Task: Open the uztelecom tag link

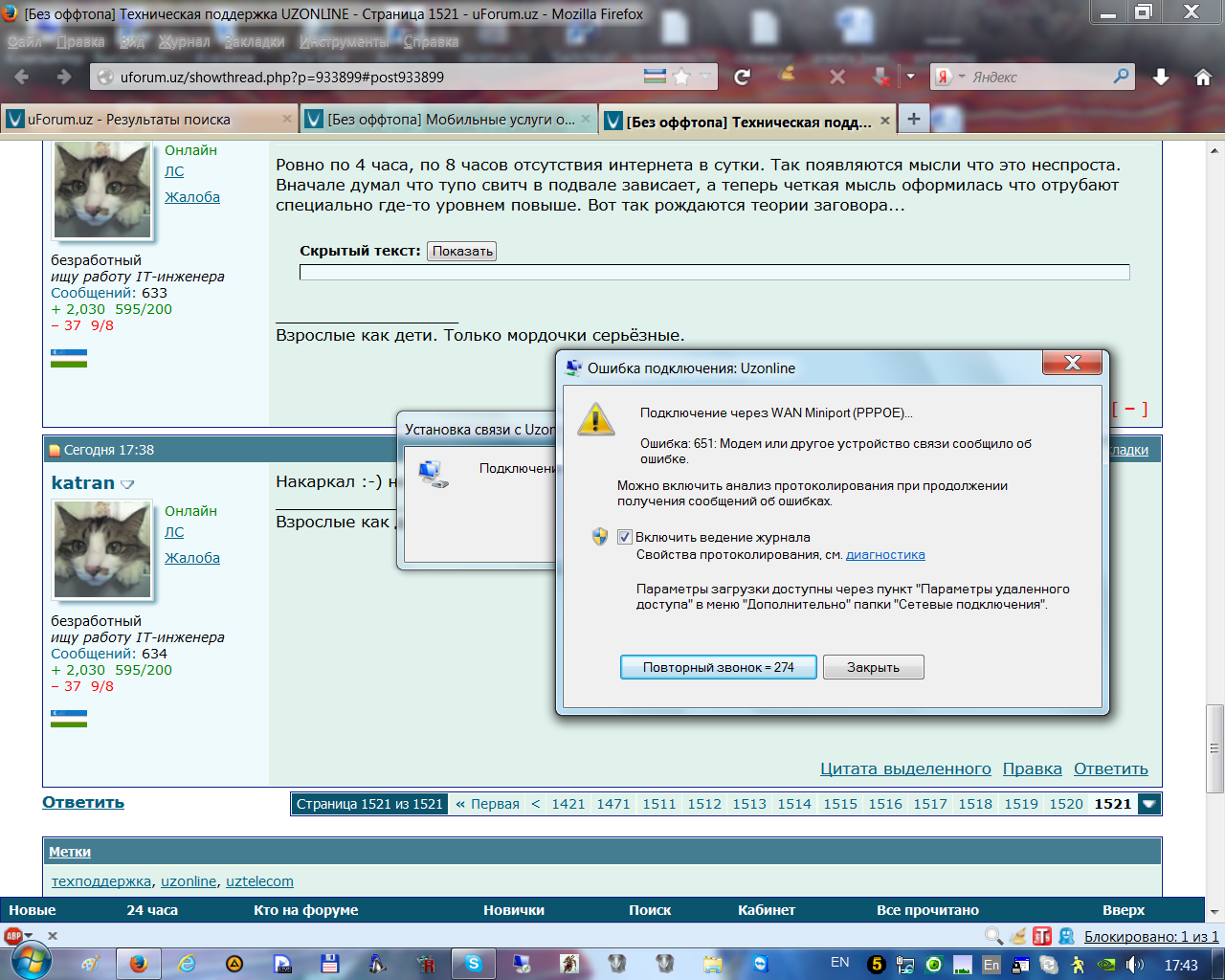Action: tap(259, 881)
